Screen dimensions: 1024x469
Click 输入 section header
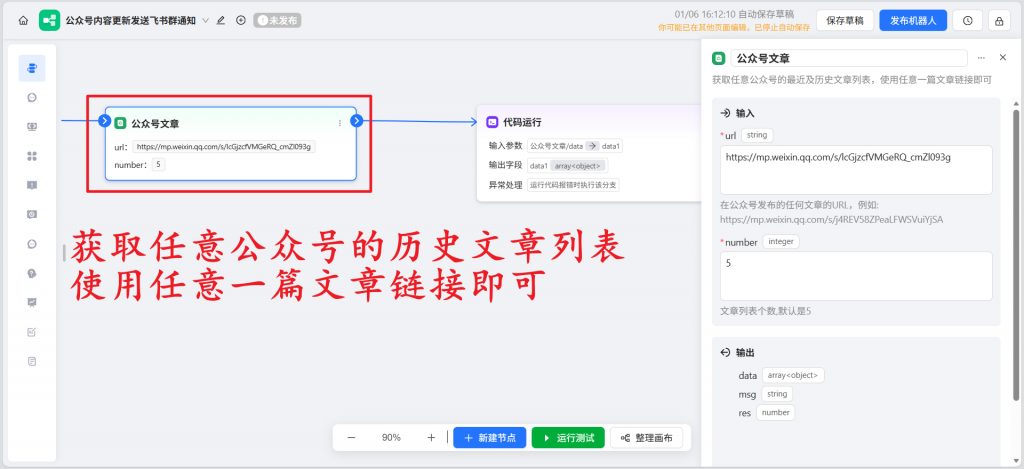tap(737, 113)
